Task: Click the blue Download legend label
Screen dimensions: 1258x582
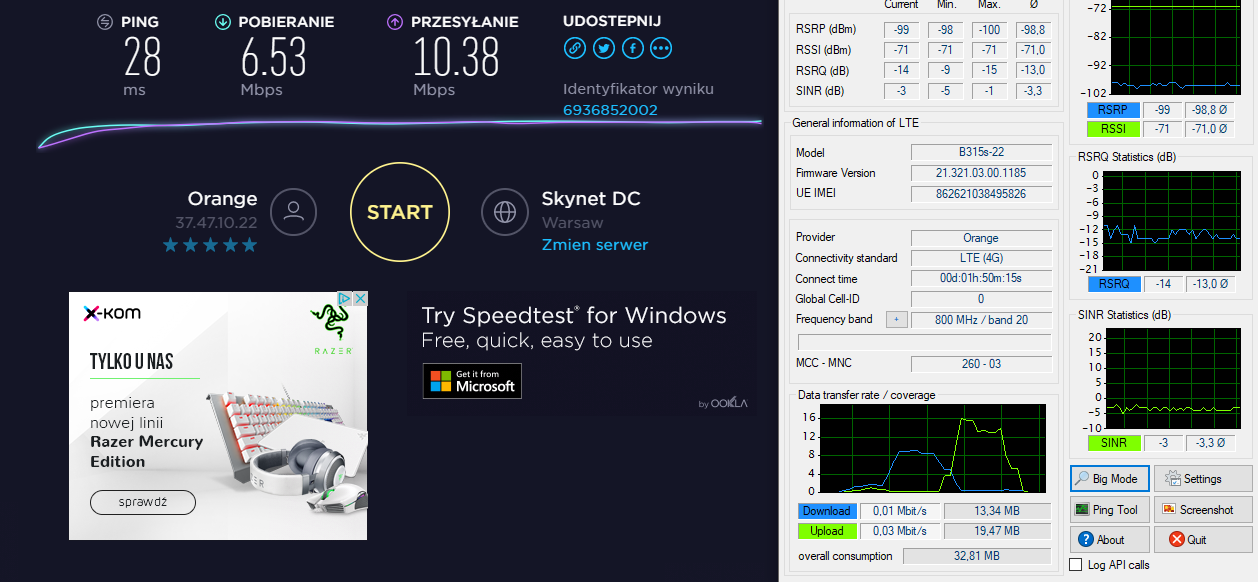Action: click(x=827, y=511)
